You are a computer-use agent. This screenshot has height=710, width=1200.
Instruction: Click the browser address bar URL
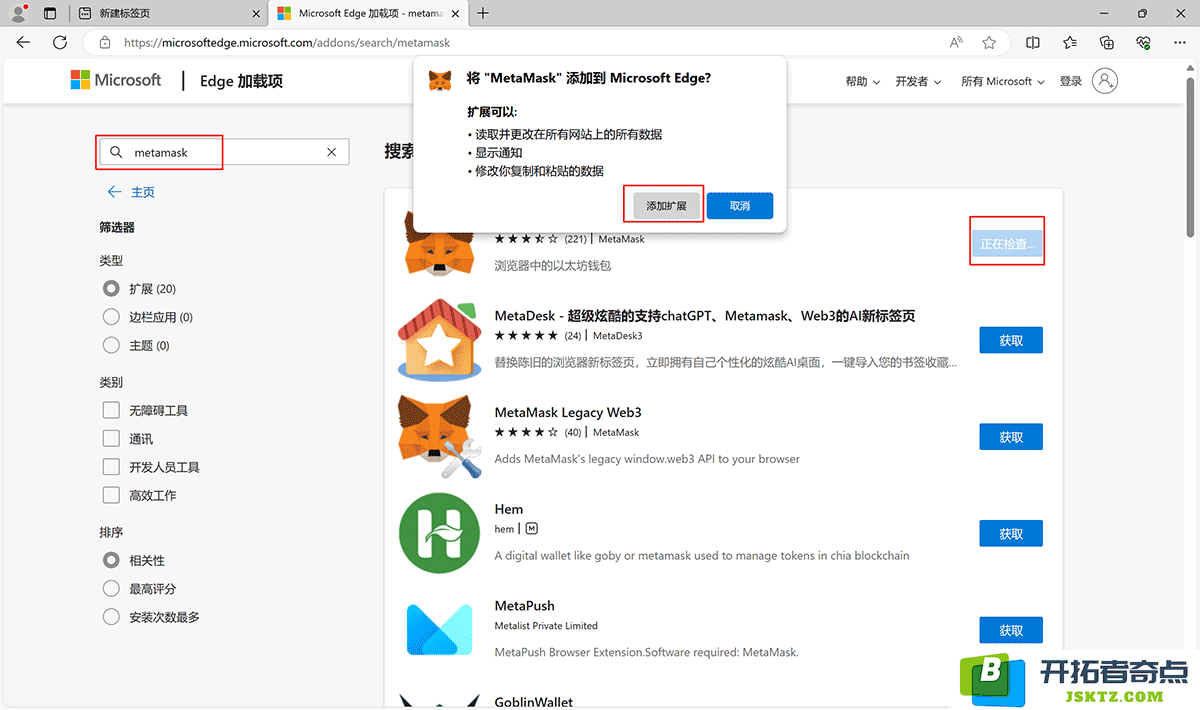pyautogui.click(x=288, y=43)
